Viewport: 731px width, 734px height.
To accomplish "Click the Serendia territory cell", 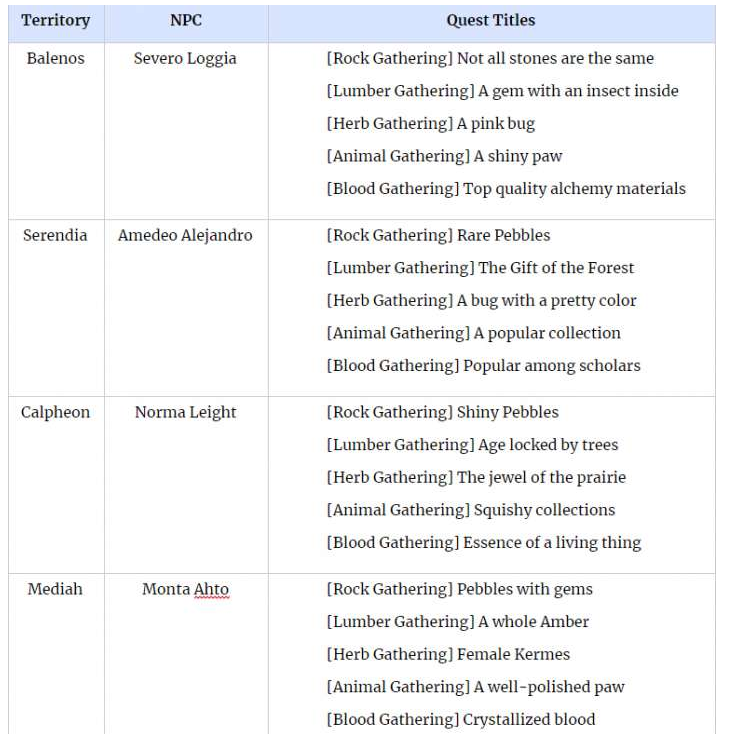I will click(x=55, y=235).
